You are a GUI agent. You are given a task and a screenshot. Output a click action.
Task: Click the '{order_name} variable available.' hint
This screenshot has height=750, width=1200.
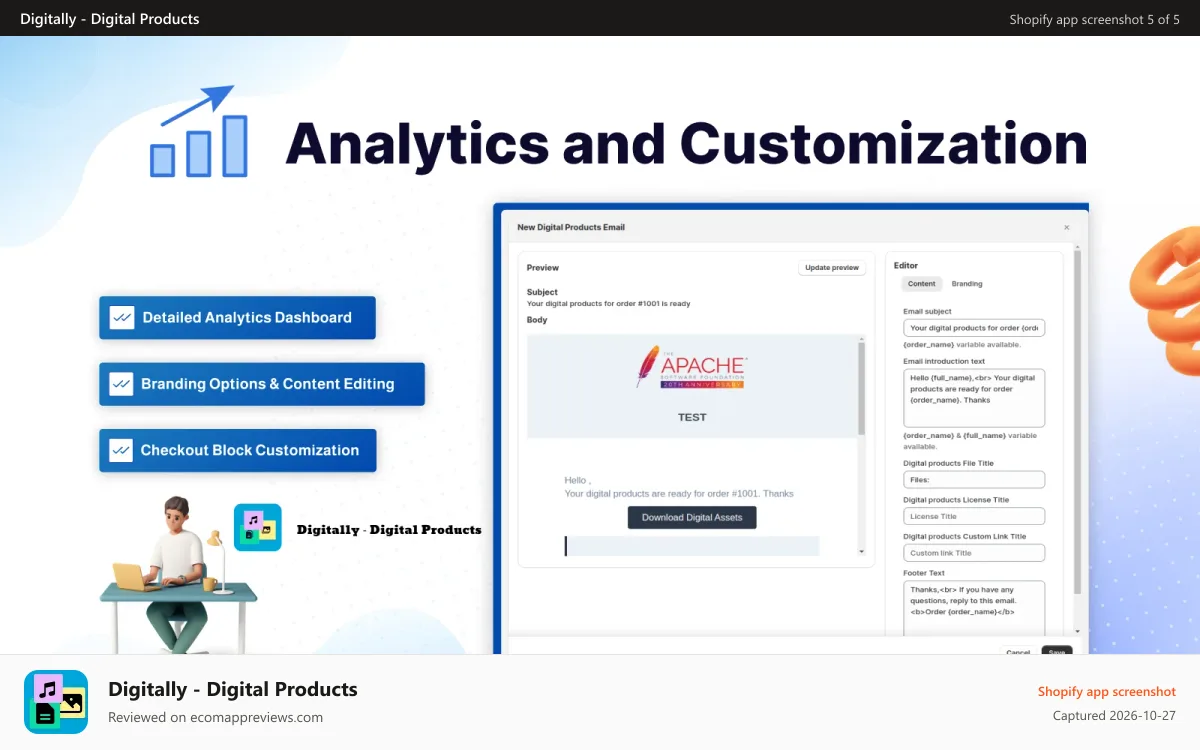point(962,344)
